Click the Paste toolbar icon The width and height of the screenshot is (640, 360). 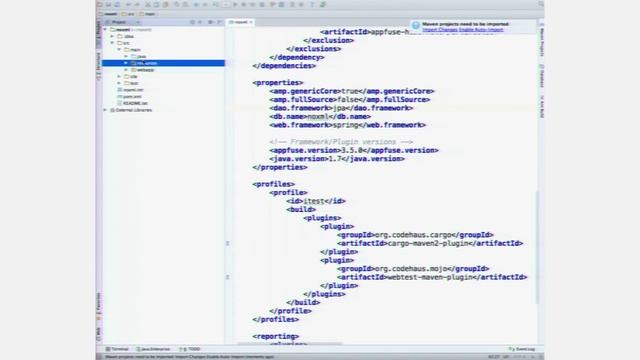click(165, 4)
